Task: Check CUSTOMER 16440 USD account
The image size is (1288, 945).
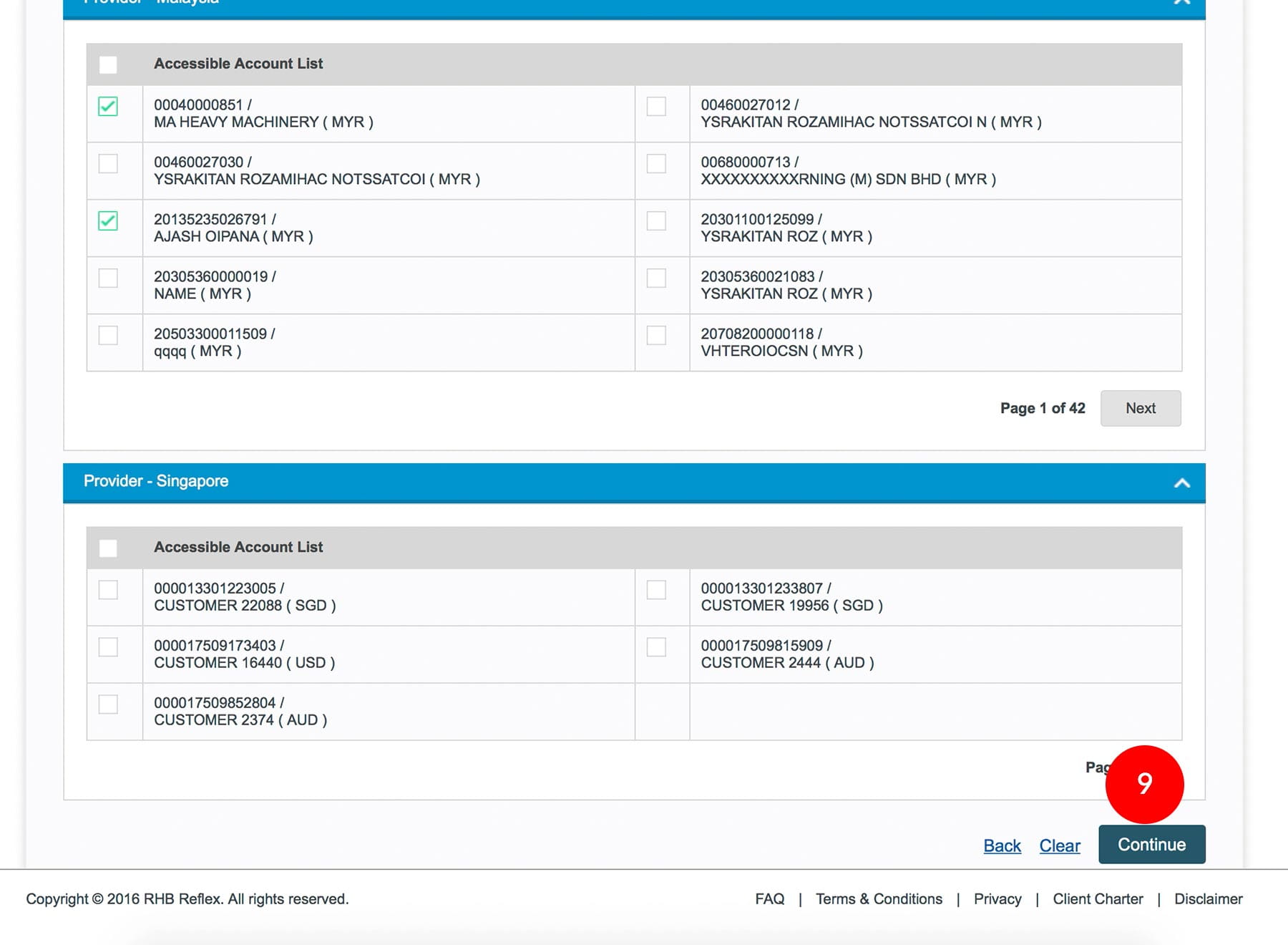Action: 108,647
